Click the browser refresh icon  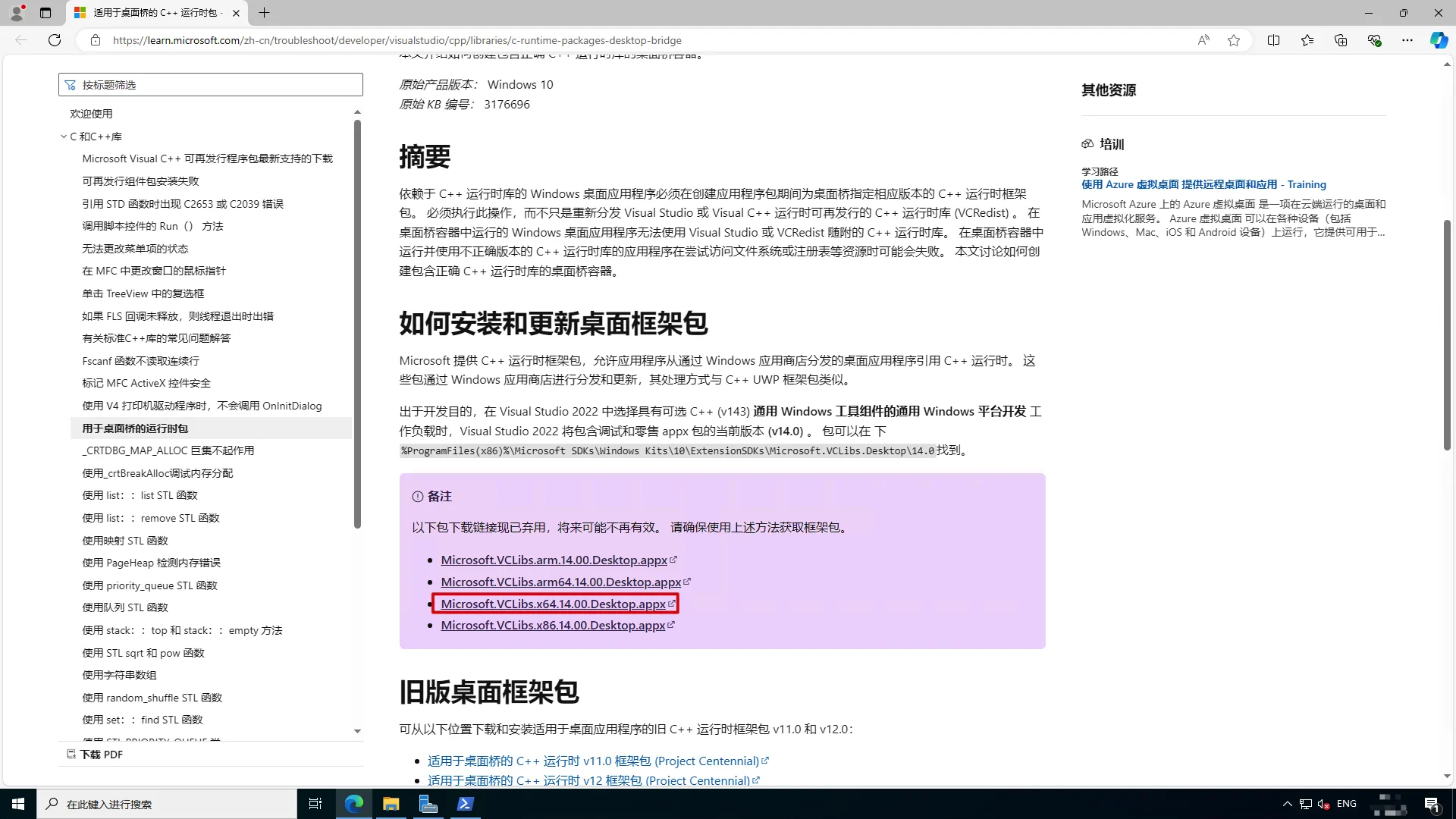55,40
